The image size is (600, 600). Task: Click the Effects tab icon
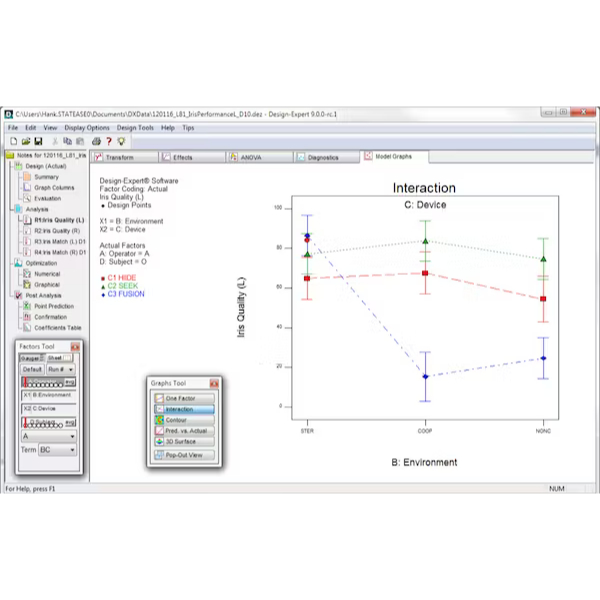(166, 157)
